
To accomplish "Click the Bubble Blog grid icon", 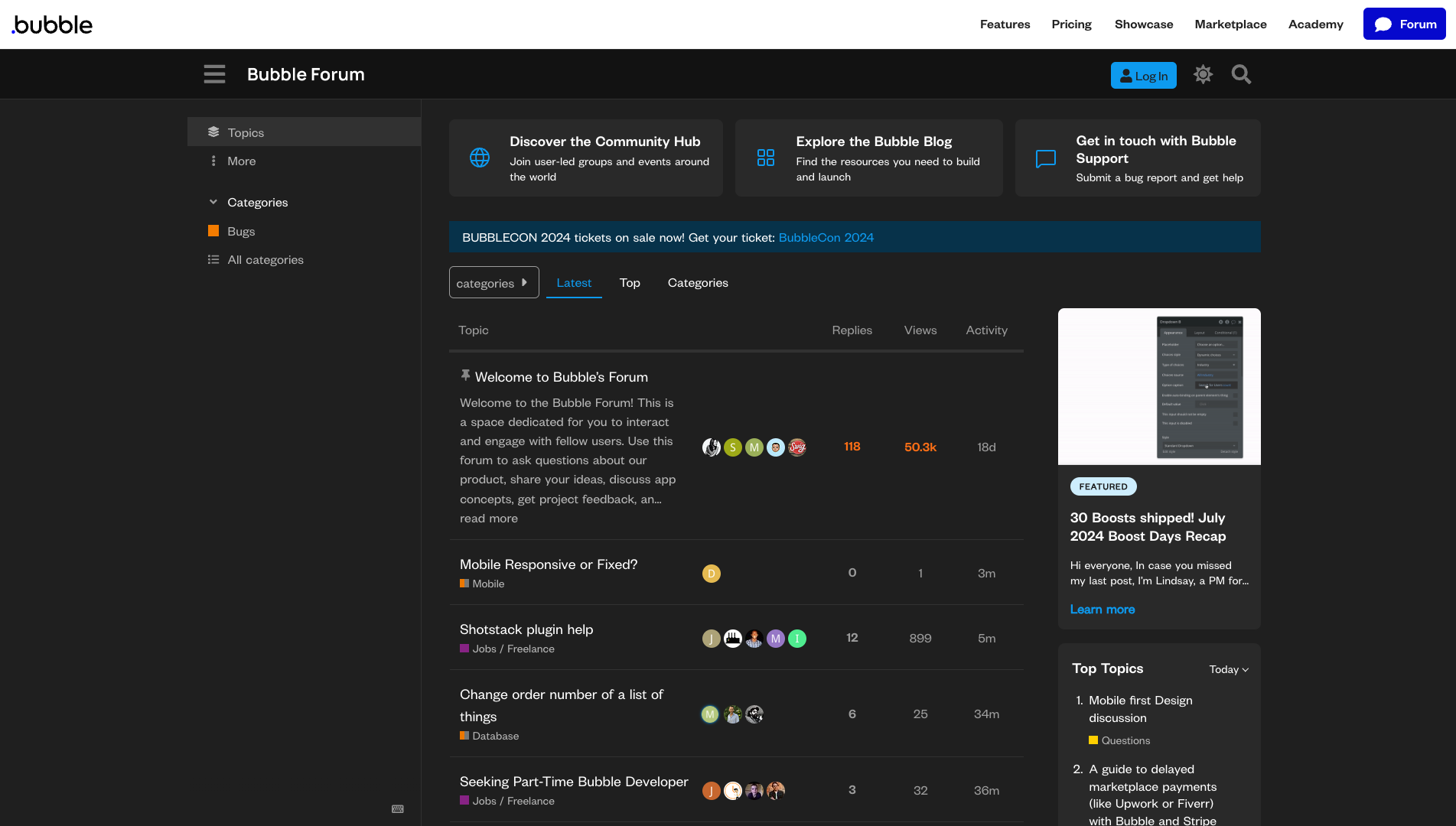I will tap(765, 158).
